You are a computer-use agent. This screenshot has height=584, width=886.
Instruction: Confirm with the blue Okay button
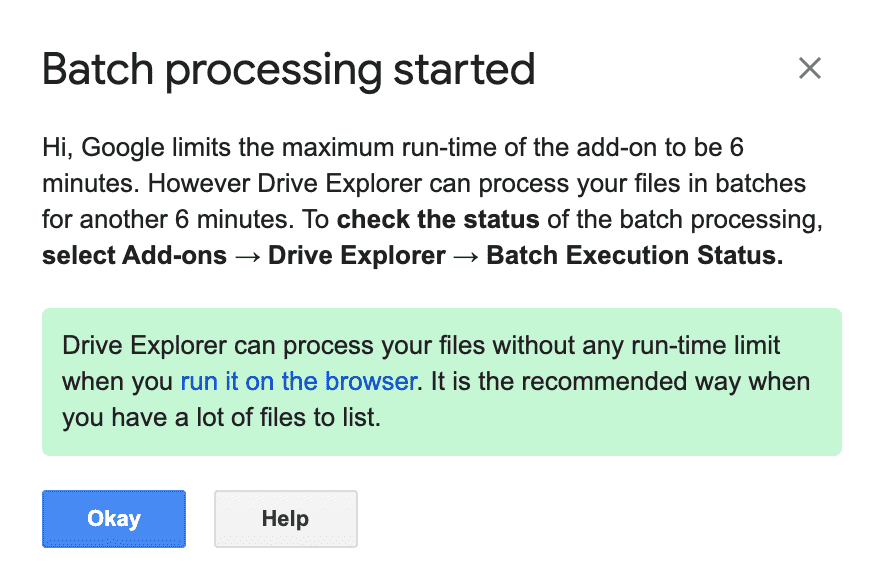tap(114, 518)
